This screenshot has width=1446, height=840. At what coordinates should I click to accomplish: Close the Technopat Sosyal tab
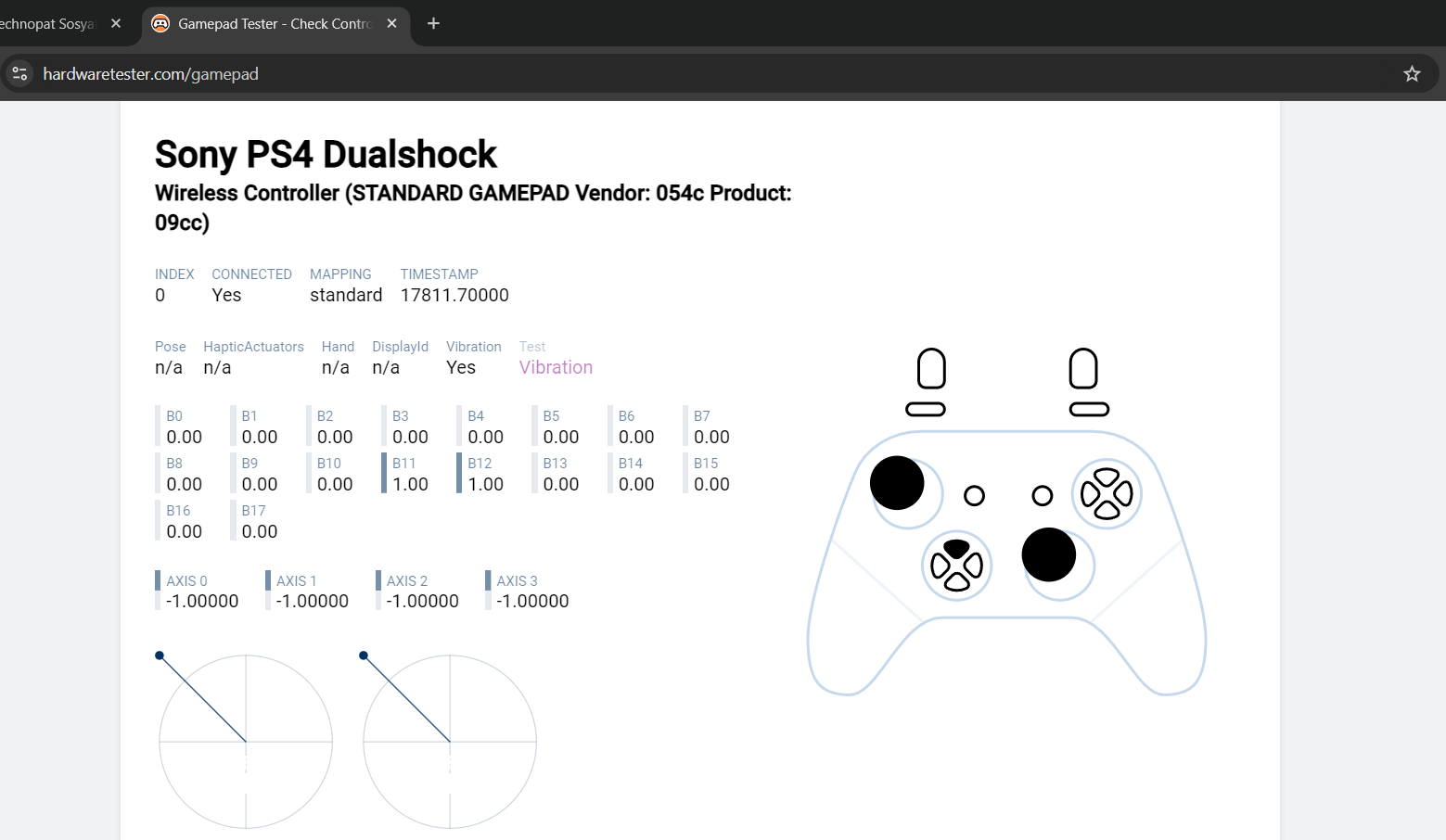point(116,23)
